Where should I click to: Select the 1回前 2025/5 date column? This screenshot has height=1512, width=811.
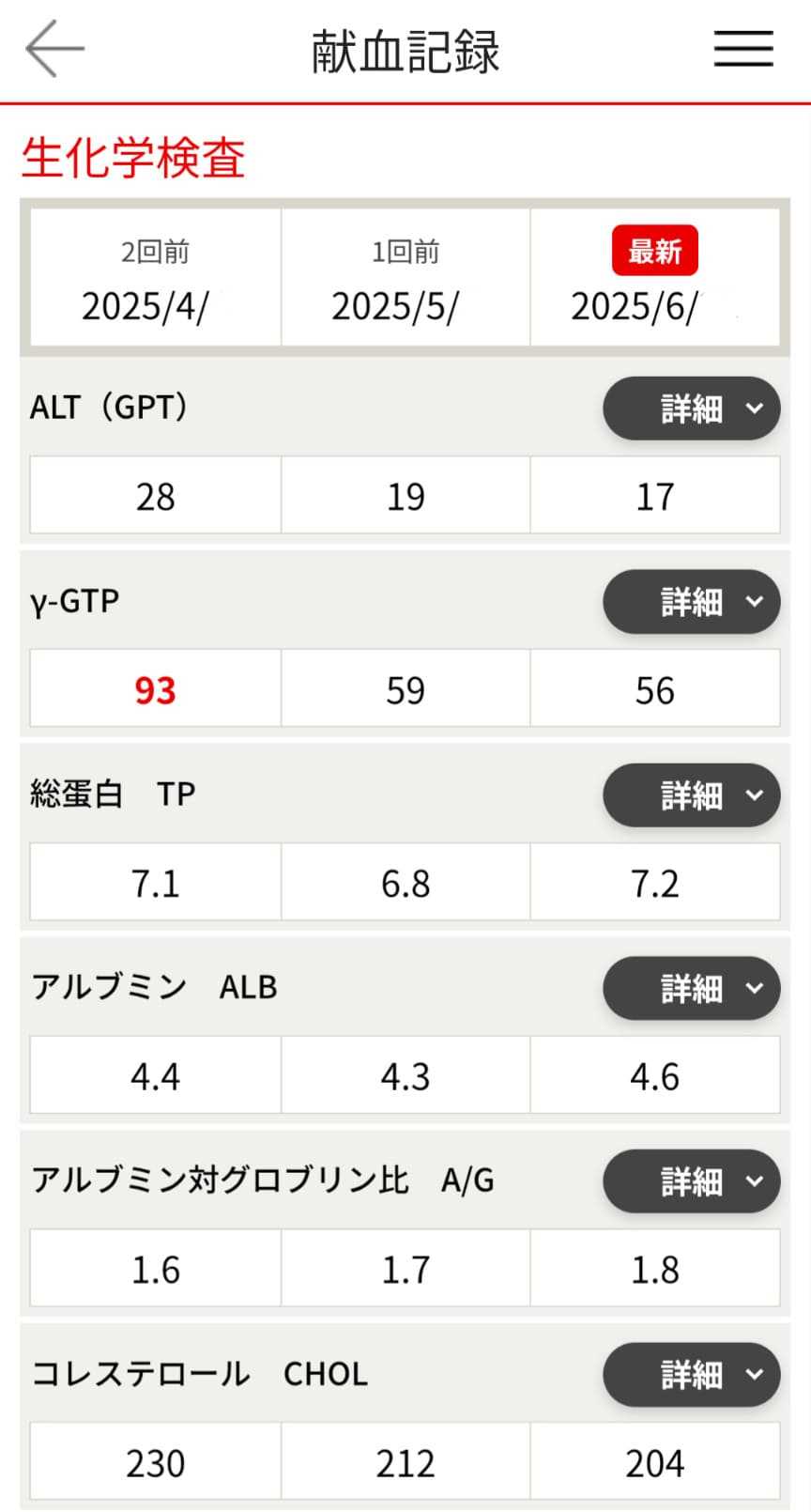pyautogui.click(x=405, y=278)
